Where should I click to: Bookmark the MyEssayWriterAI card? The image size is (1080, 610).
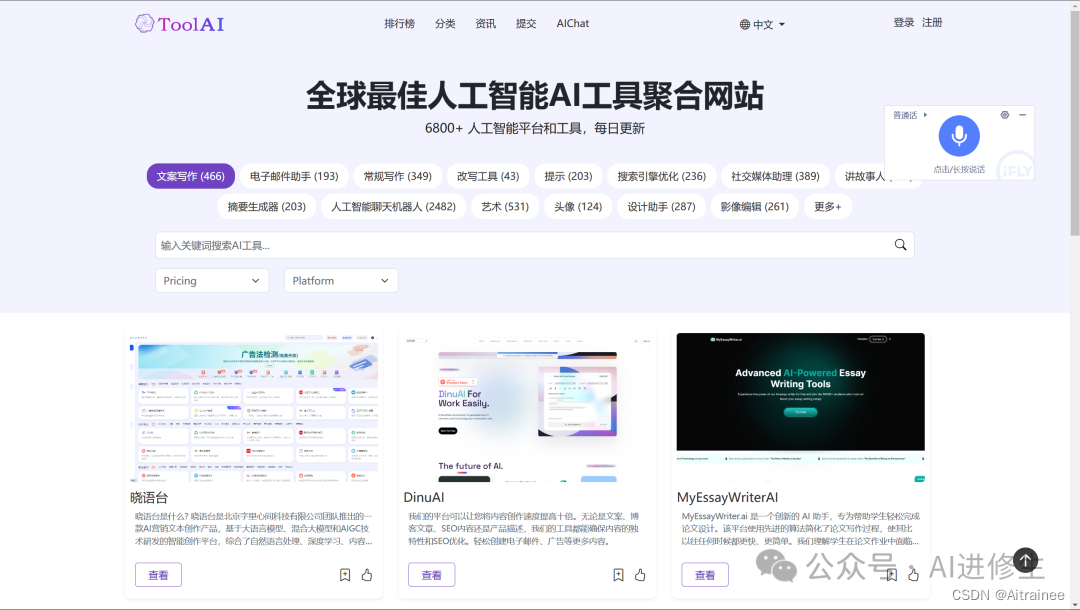coord(892,575)
